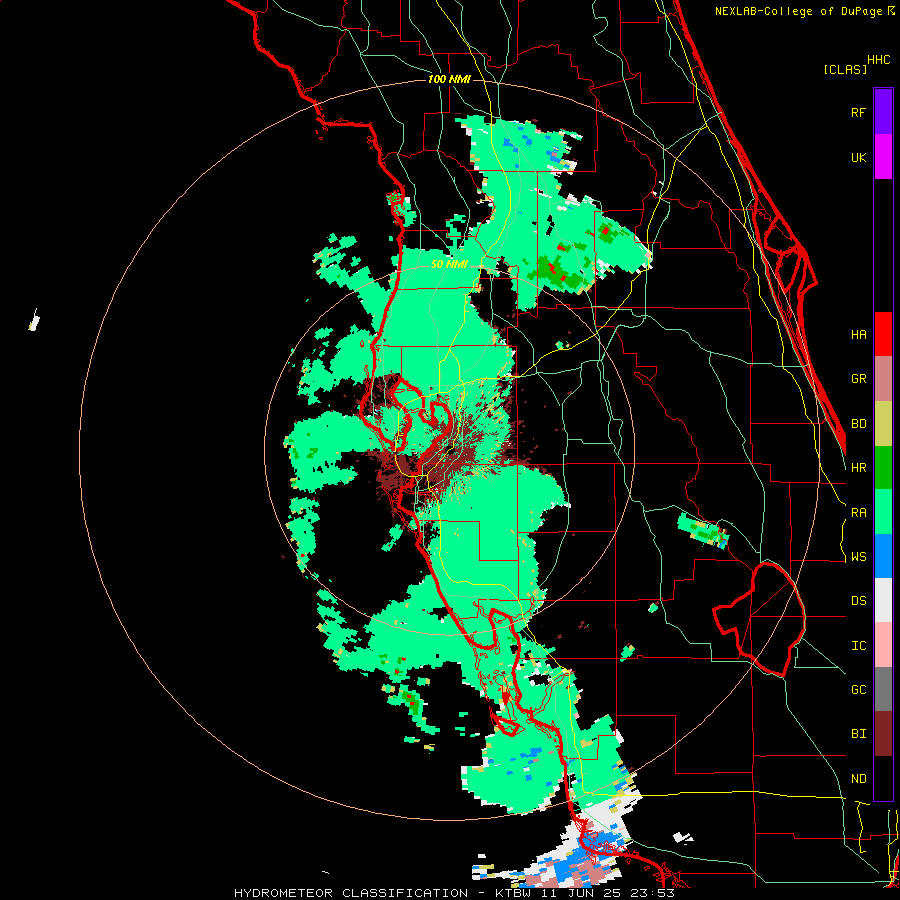Click the ND legend label
Screen dimensions: 900x900
pyautogui.click(x=859, y=779)
